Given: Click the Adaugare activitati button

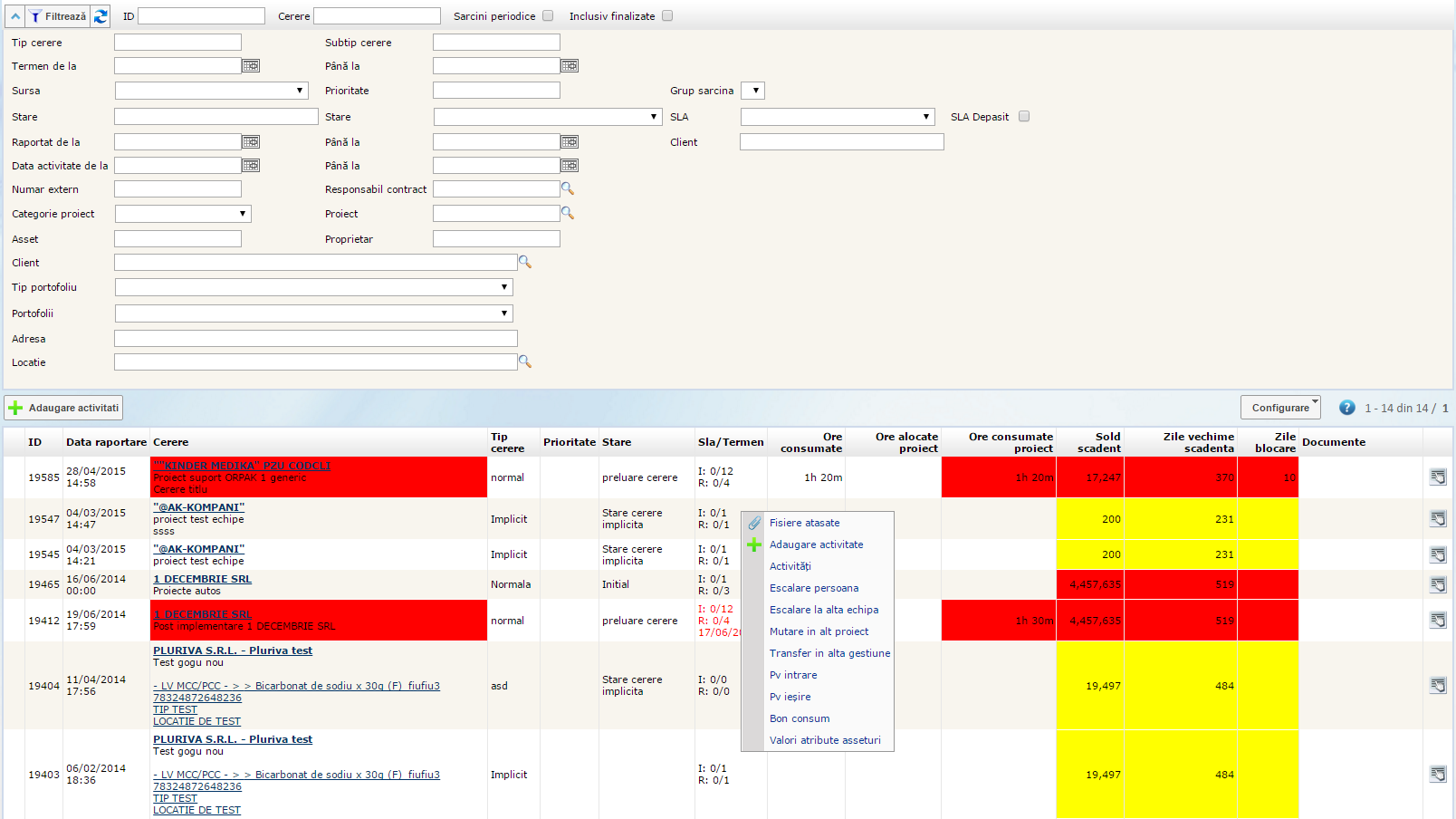Looking at the screenshot, I should (63, 408).
